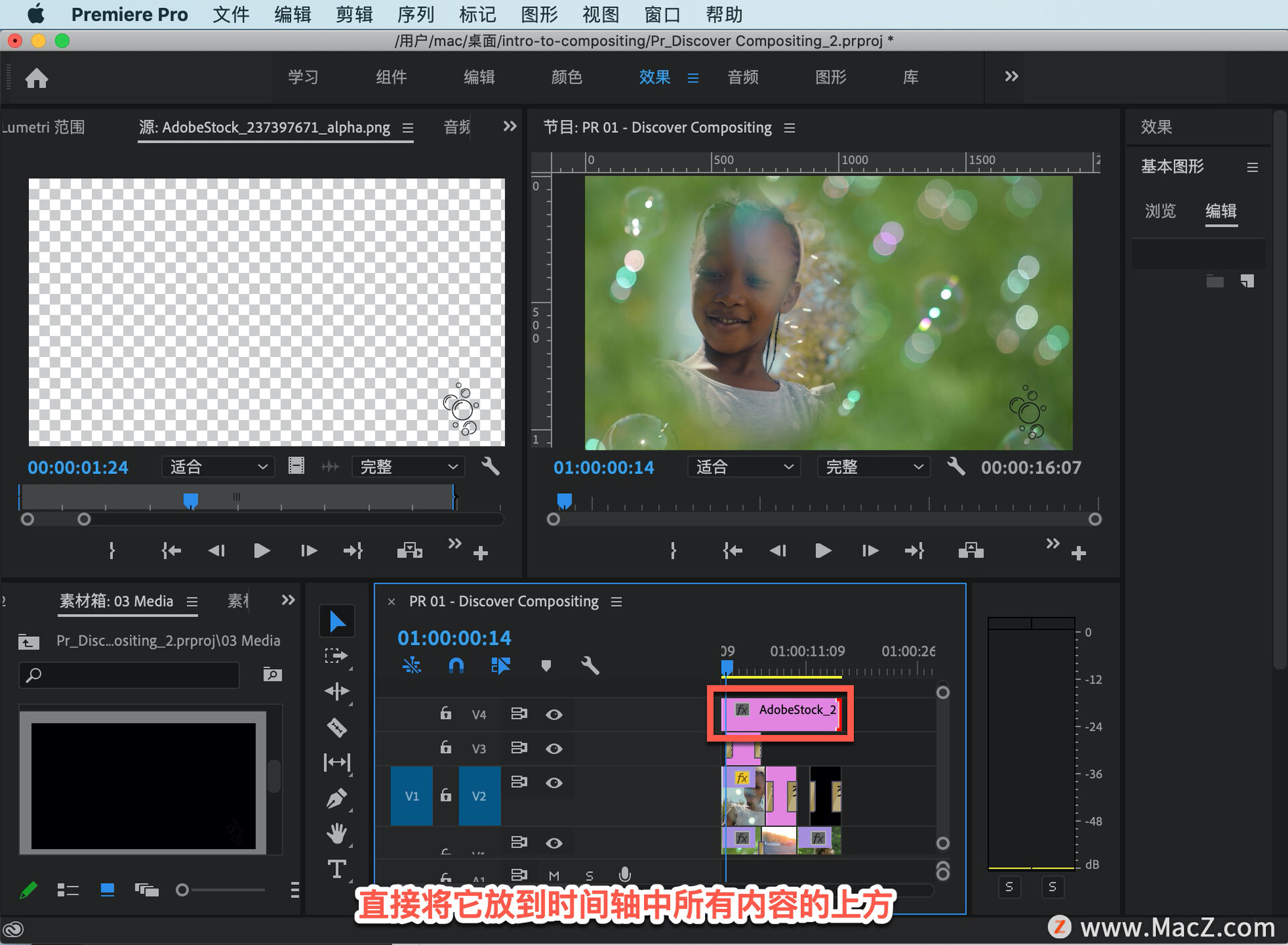Pick the Razor tool
Viewport: 1288px width, 945px height.
pyautogui.click(x=337, y=727)
